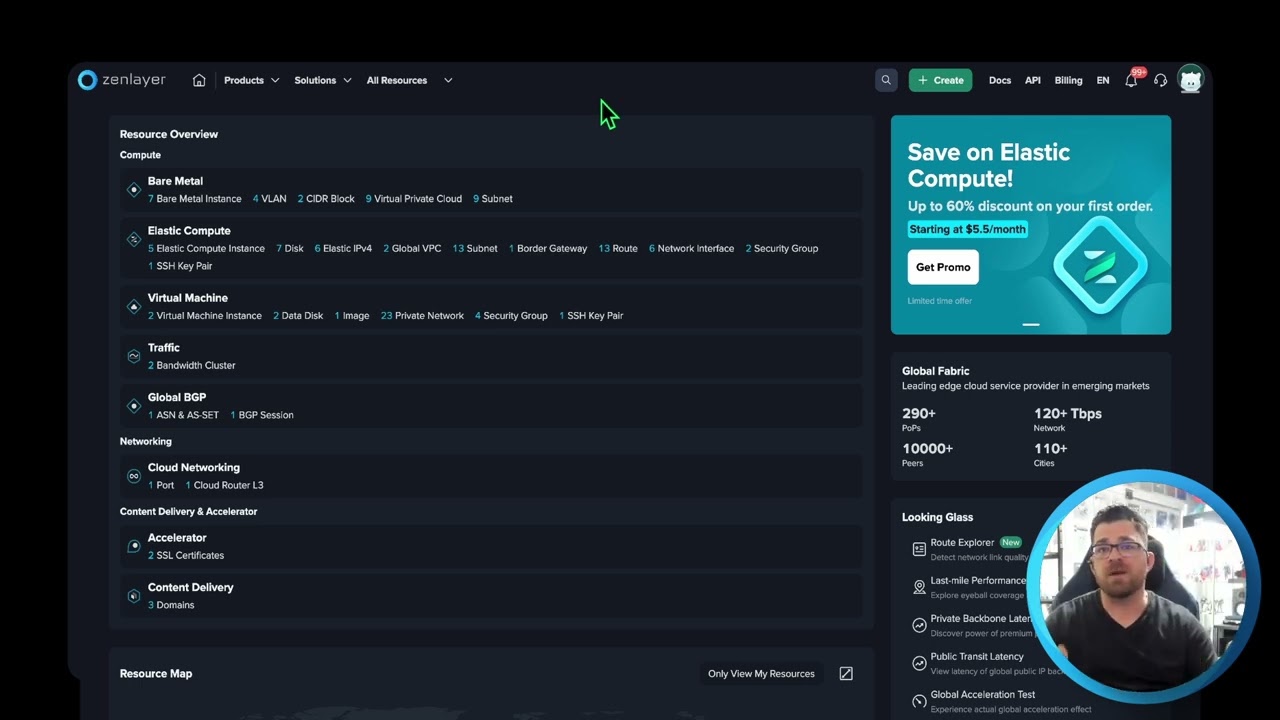Screen dimensions: 1280x720
Task: Open Bare Metal VLAN link
Action: click(269, 199)
